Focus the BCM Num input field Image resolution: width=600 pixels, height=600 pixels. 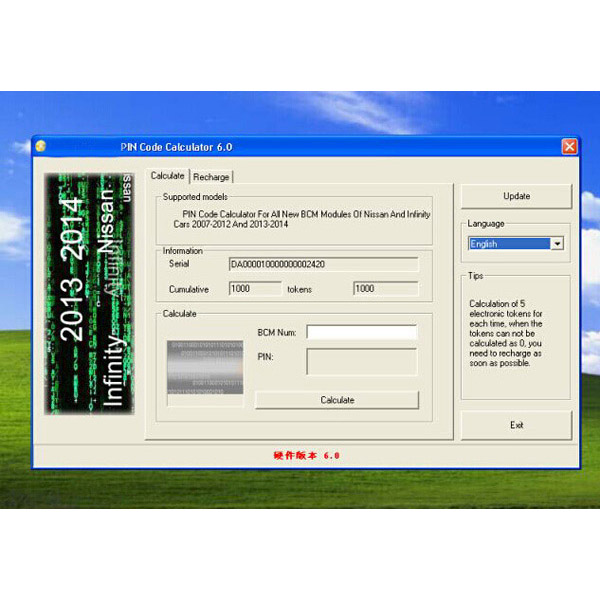pyautogui.click(x=361, y=332)
